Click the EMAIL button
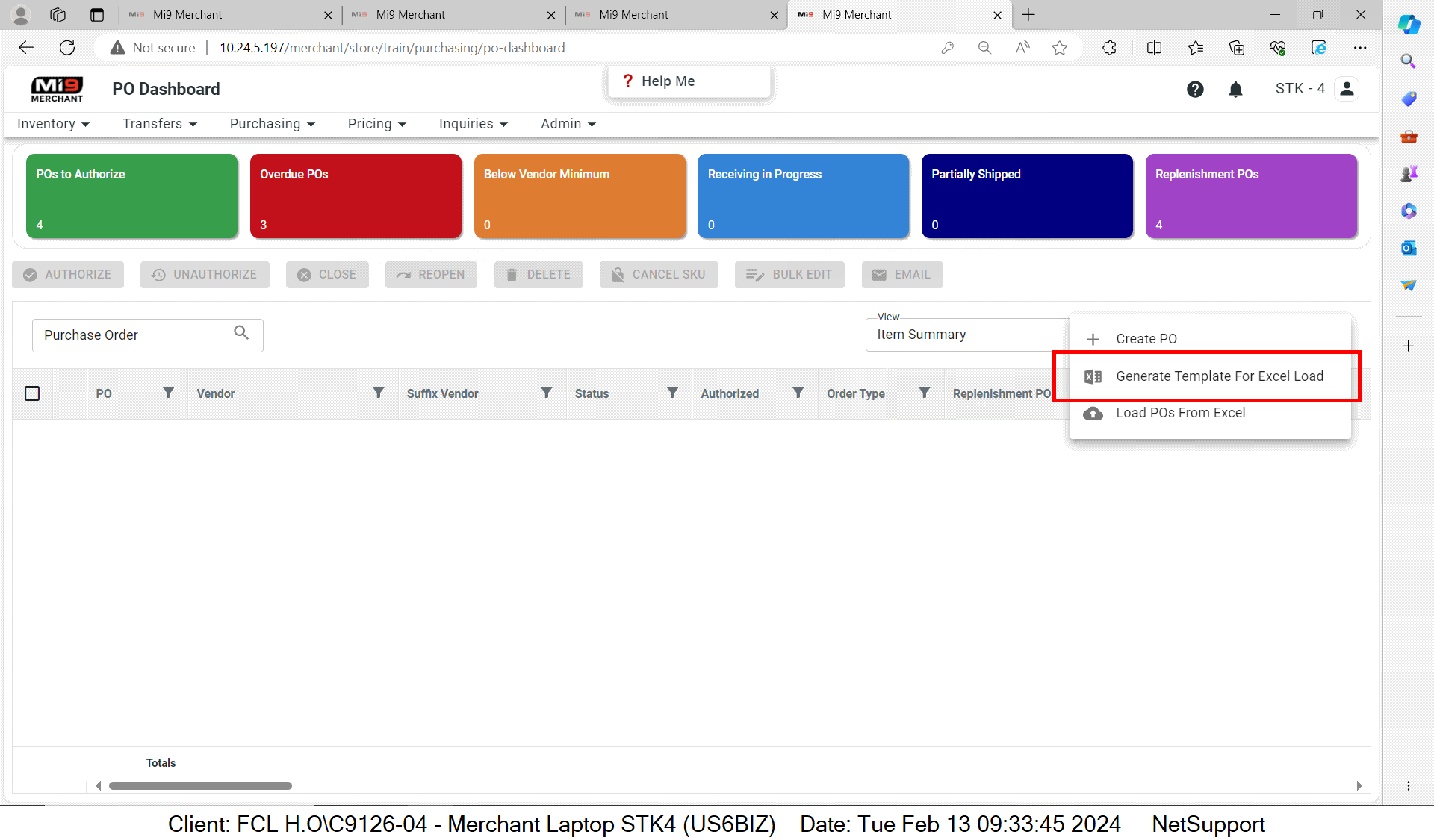This screenshot has height=840, width=1434. click(x=902, y=275)
